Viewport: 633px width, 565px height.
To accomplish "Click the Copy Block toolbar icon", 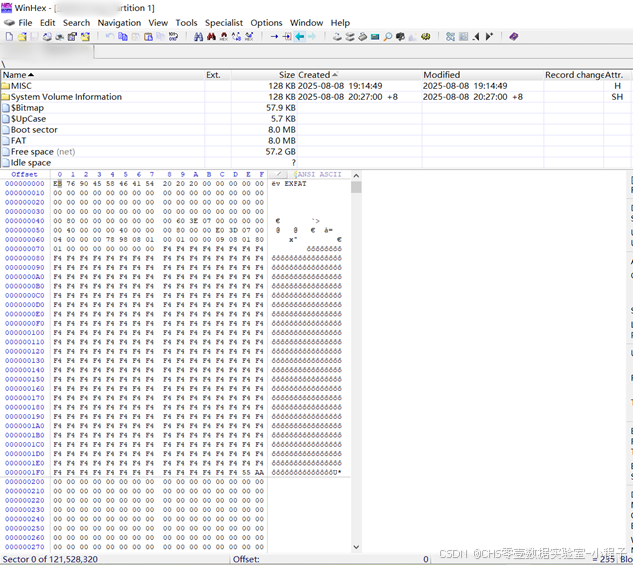I will tap(122, 37).
